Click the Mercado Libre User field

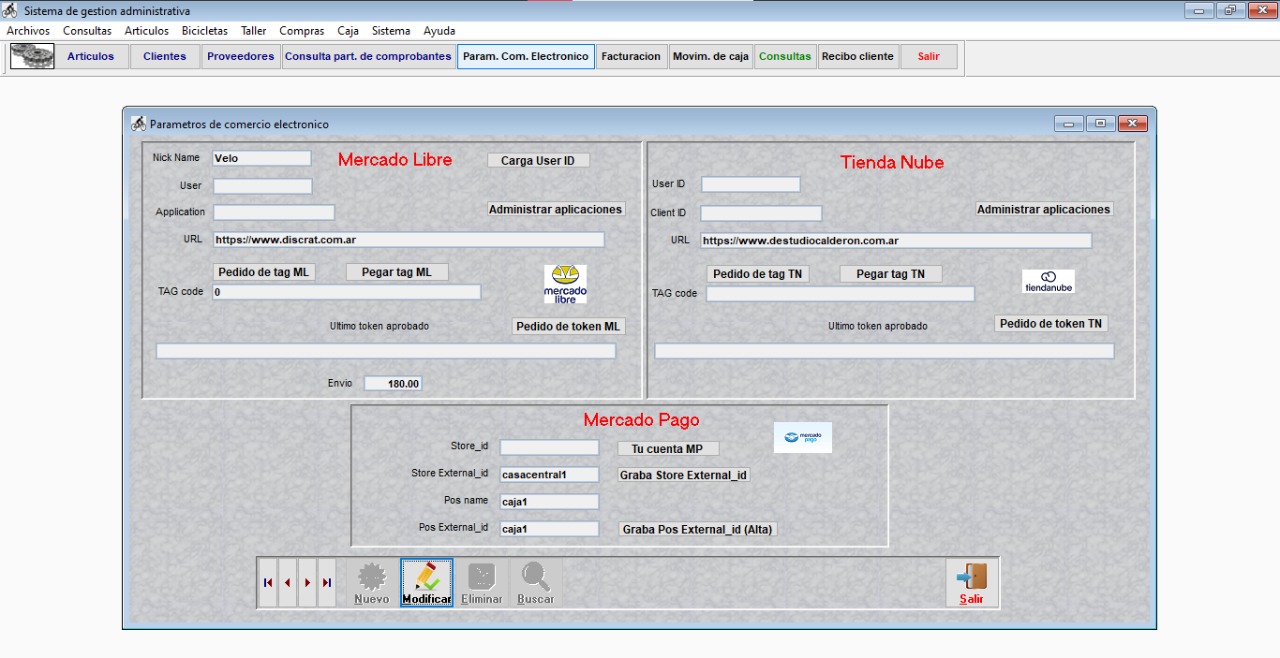(x=263, y=186)
